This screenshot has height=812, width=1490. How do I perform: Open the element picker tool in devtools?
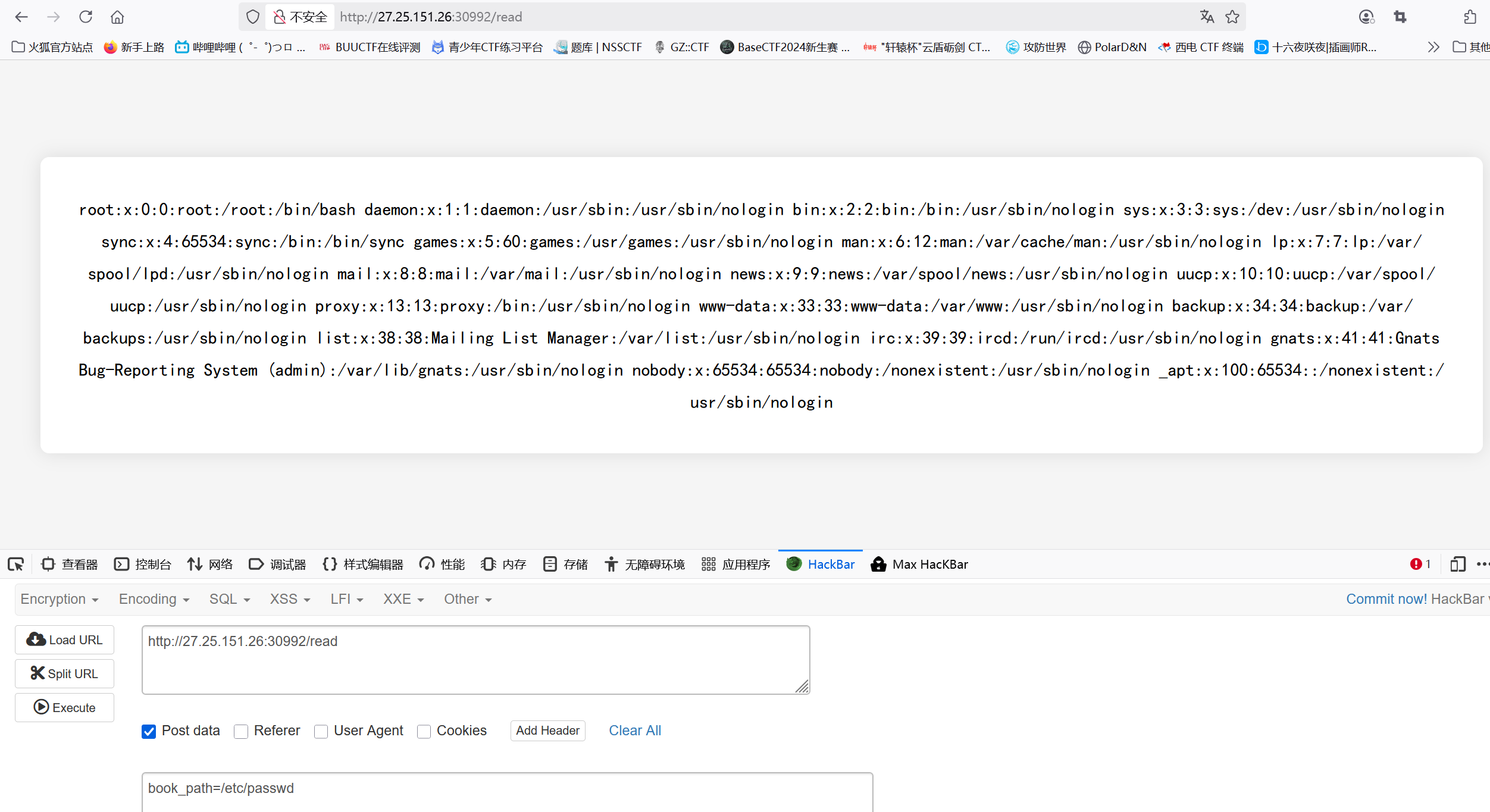coord(16,564)
